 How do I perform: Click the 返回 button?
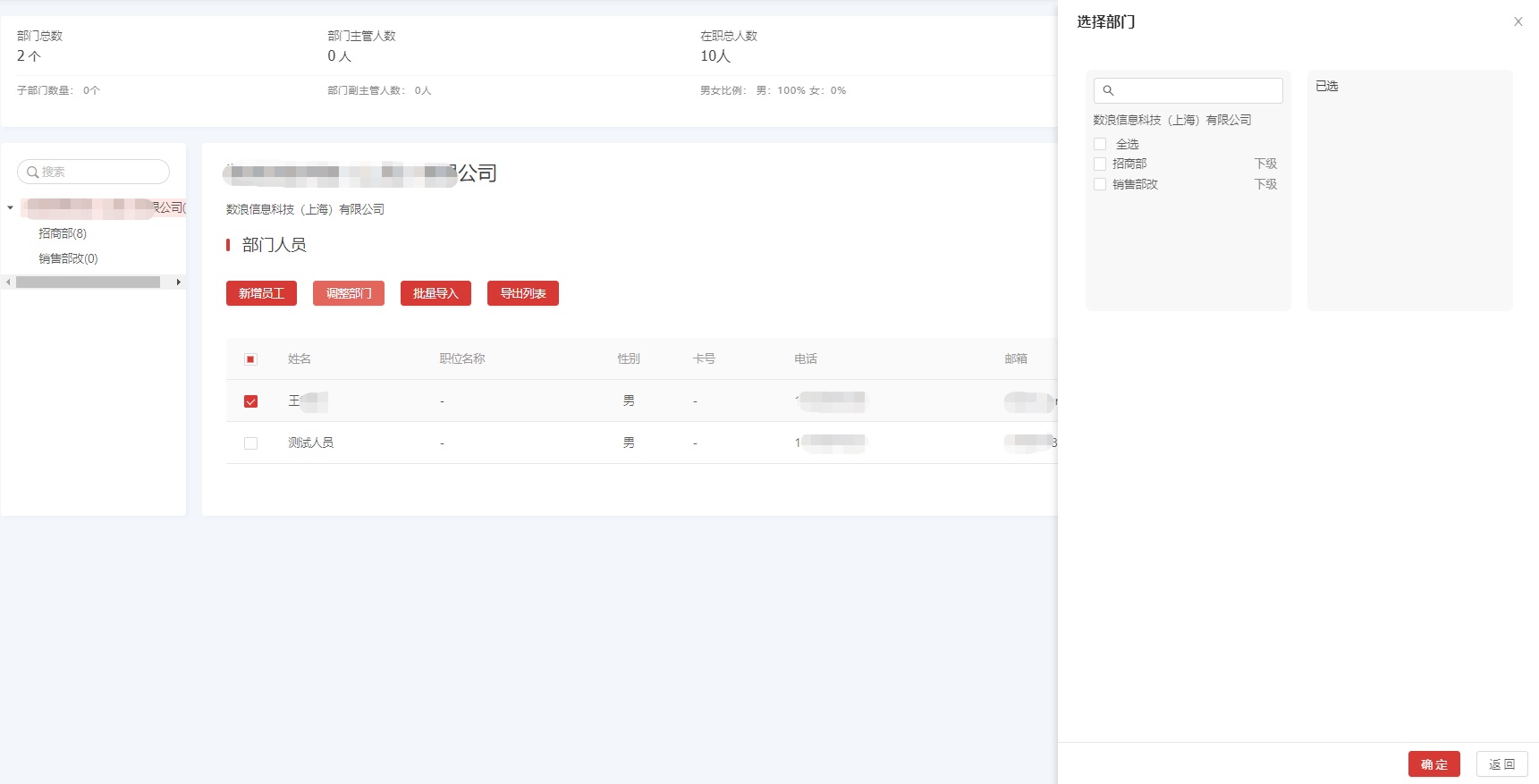pos(1501,764)
